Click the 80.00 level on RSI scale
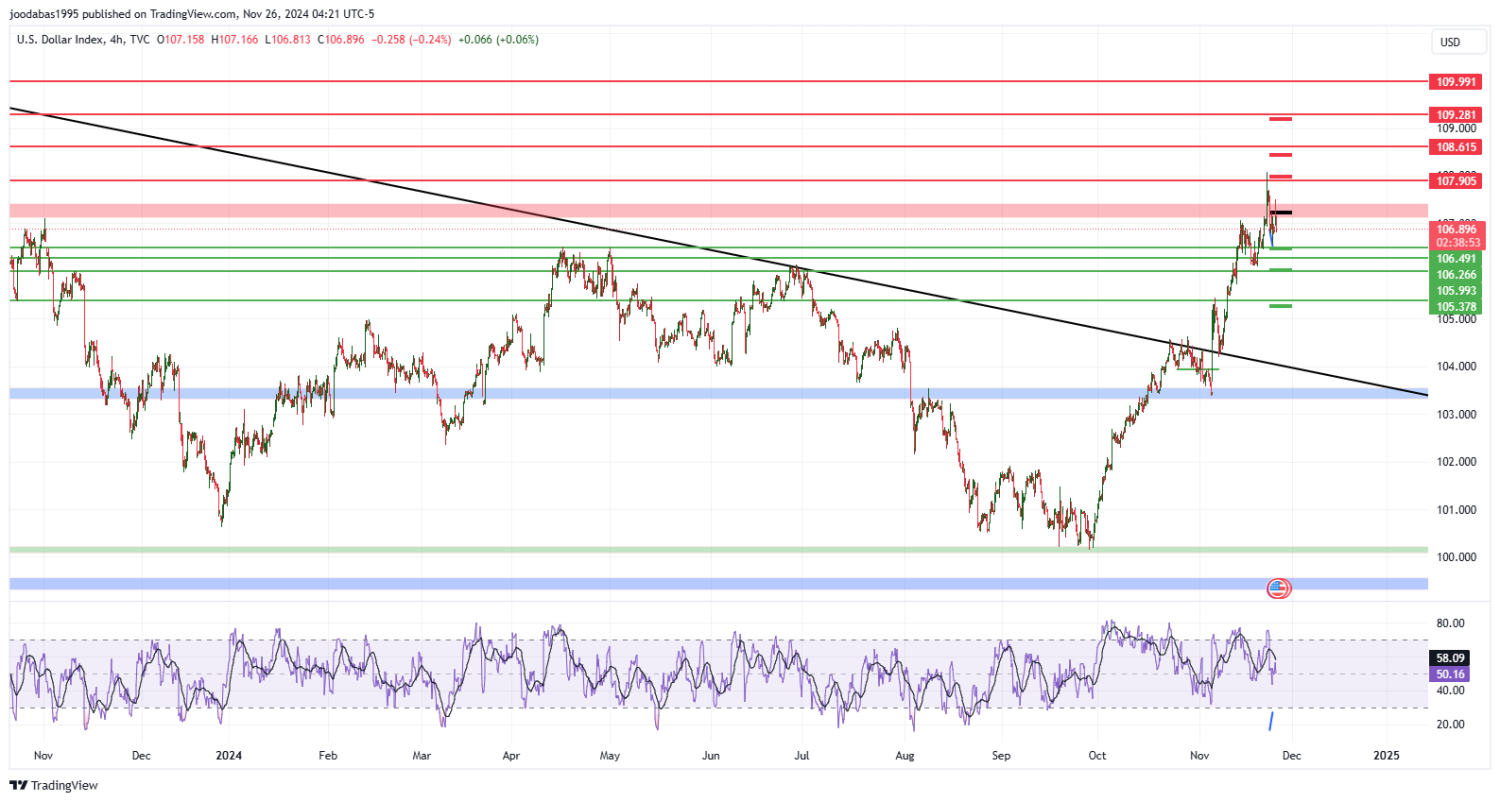1500x802 pixels. coord(1451,623)
